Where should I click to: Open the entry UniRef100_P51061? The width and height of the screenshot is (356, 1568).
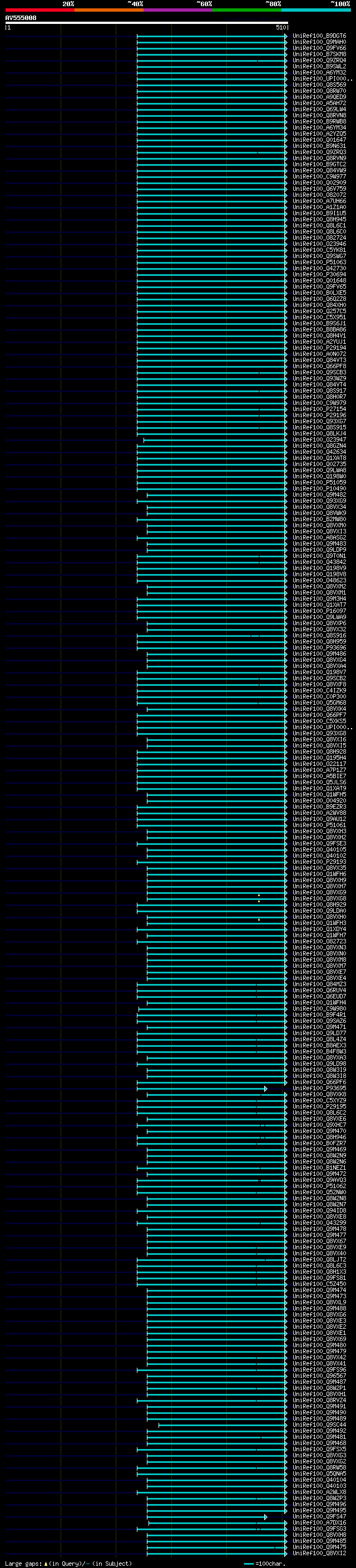pyautogui.click(x=319, y=825)
